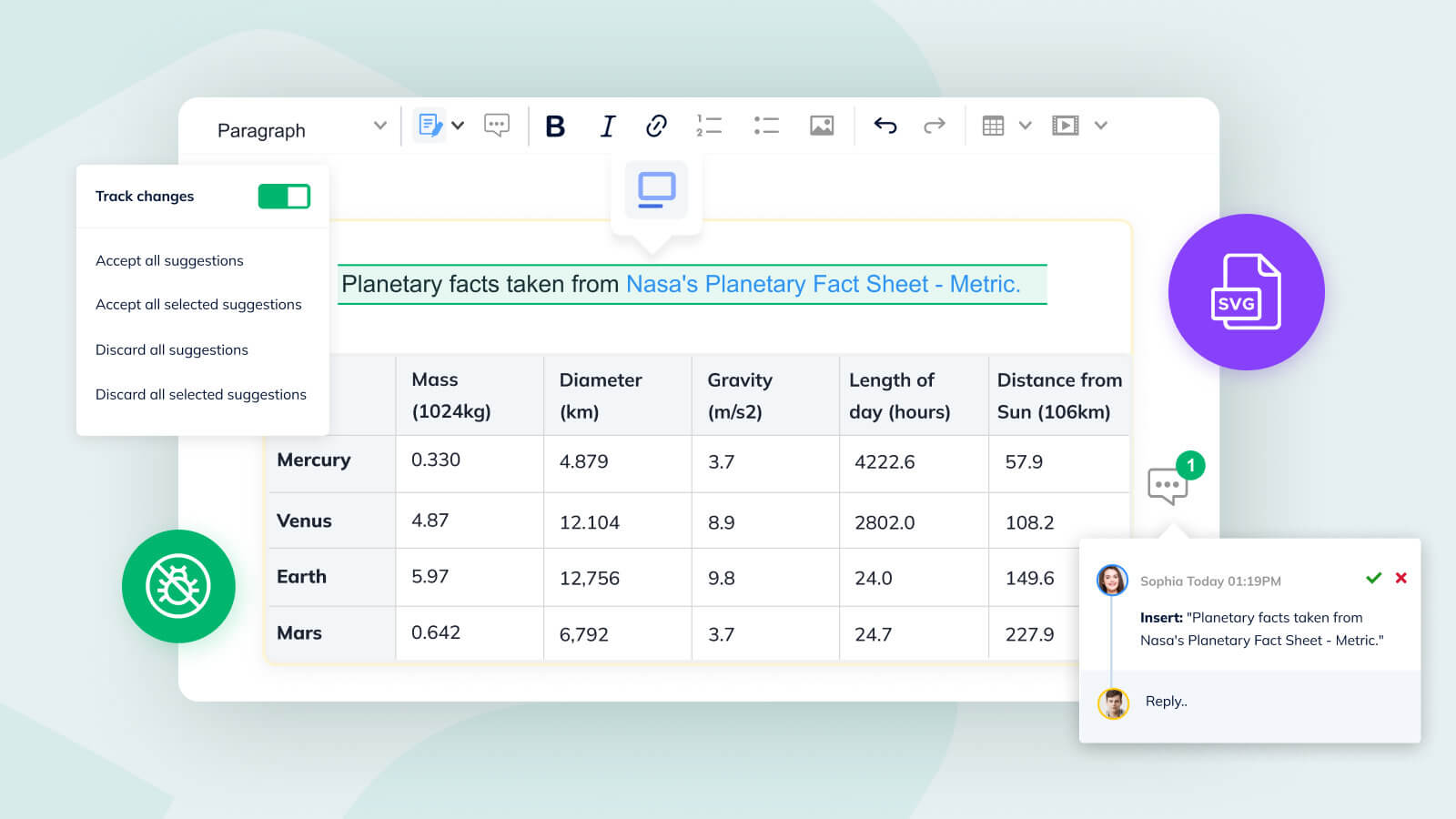The image size is (1456, 819).
Task: Insert a bulleted list
Action: coord(766,126)
